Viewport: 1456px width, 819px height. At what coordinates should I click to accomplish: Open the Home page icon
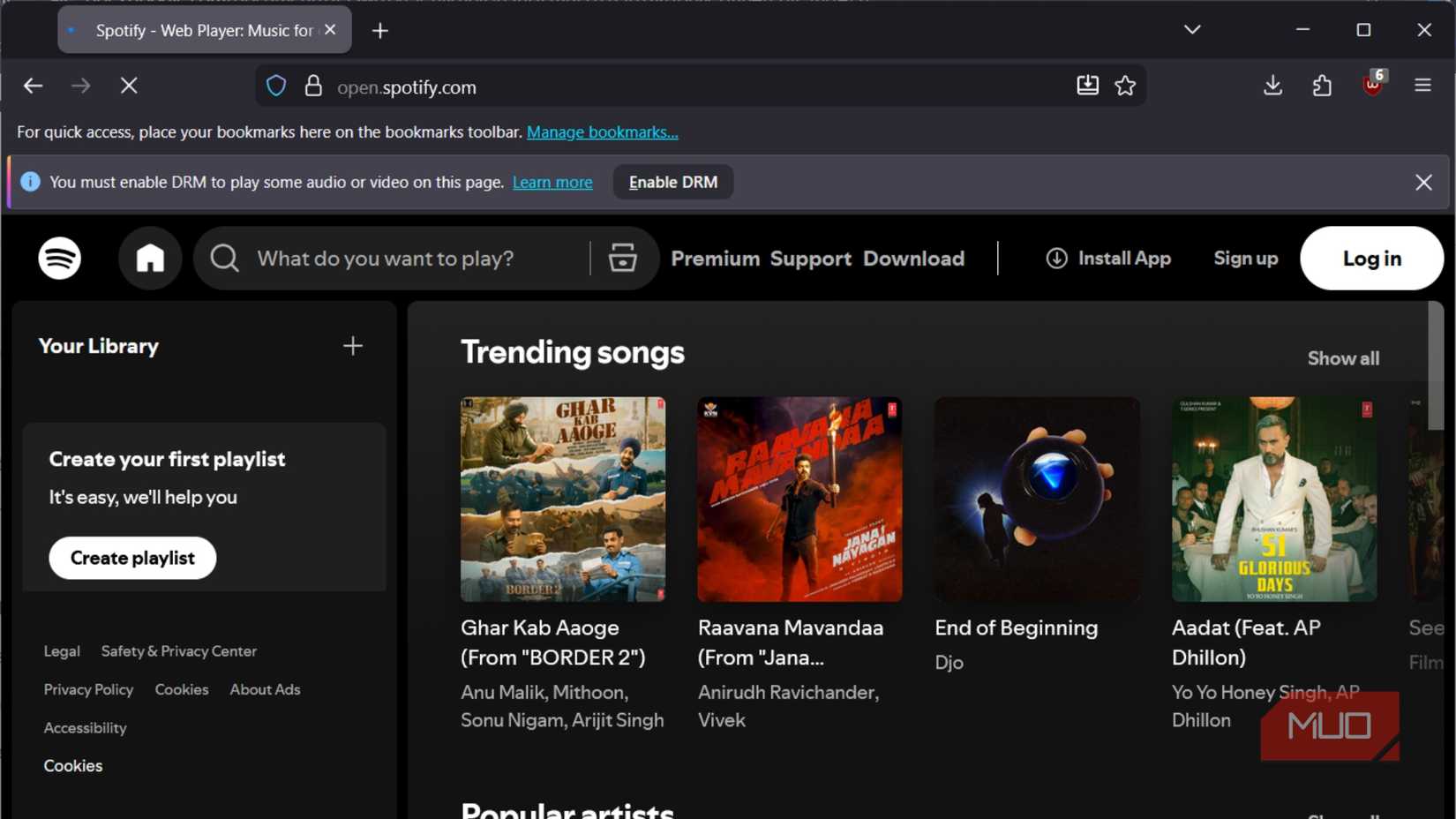(149, 258)
